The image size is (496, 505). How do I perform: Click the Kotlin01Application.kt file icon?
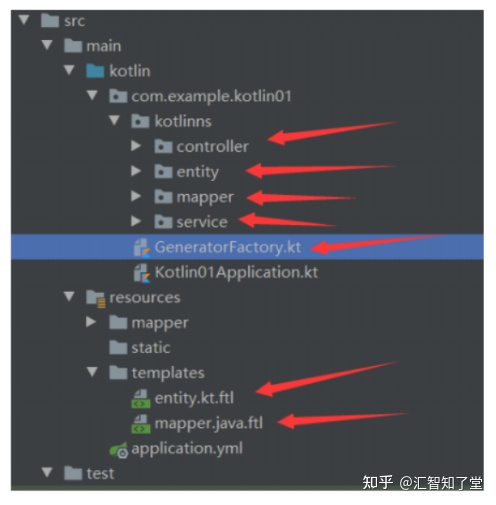tap(142, 273)
